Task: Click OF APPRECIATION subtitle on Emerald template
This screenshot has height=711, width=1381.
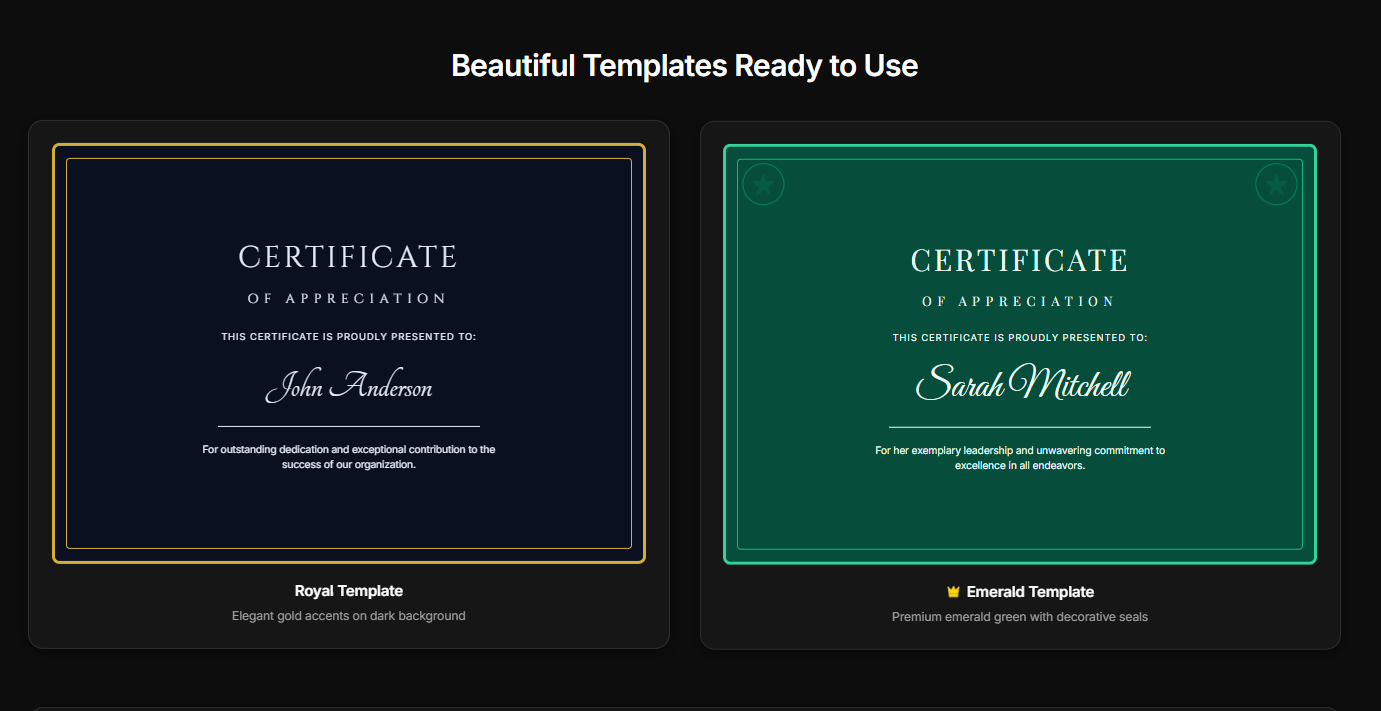Action: 1019,300
